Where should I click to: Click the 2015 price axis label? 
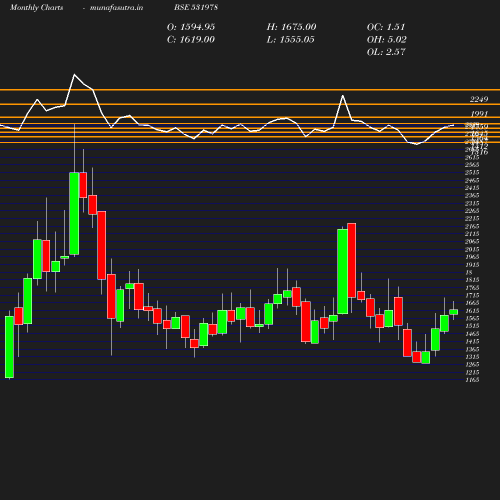(x=472, y=250)
